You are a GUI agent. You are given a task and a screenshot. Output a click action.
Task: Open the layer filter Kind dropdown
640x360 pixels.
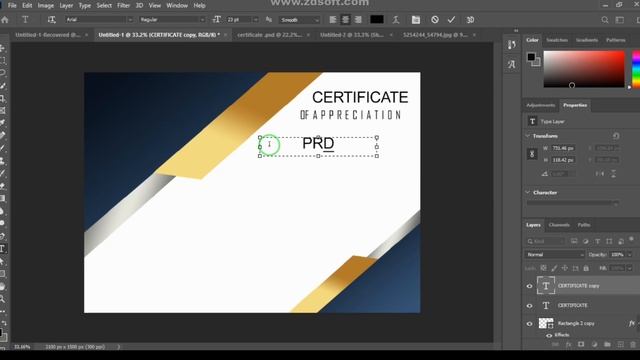coord(546,241)
